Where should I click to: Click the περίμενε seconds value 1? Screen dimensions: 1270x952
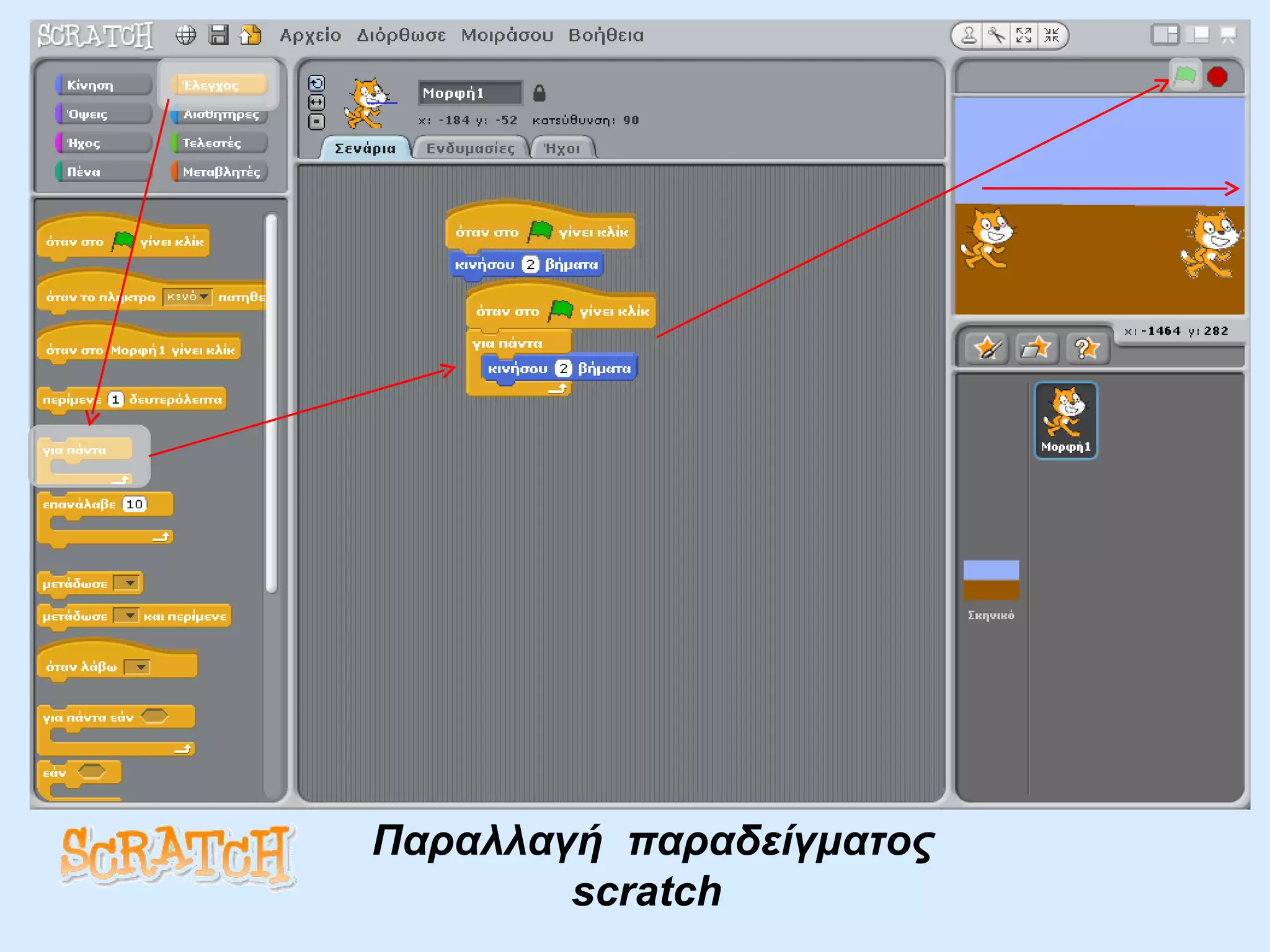pyautogui.click(x=115, y=399)
